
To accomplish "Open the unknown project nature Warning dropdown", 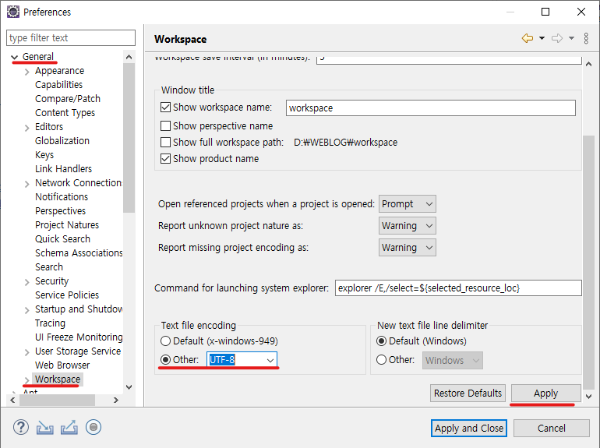I will (407, 226).
